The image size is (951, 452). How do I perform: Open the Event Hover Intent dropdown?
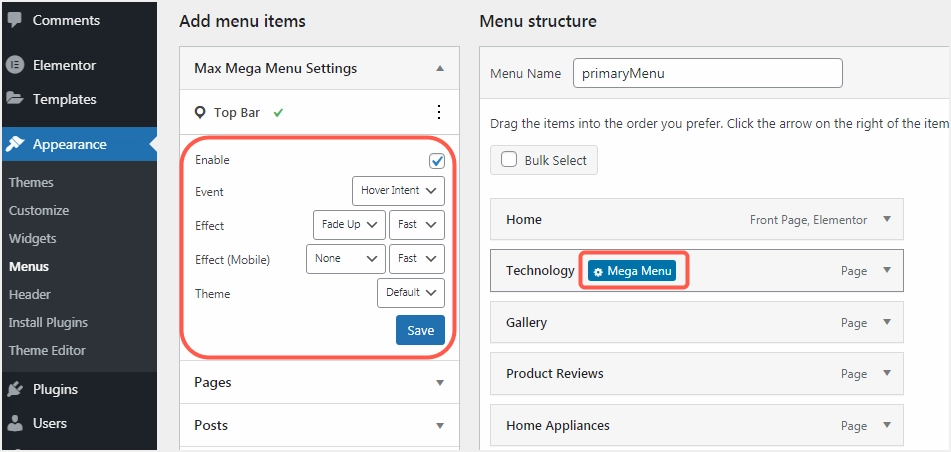click(398, 191)
